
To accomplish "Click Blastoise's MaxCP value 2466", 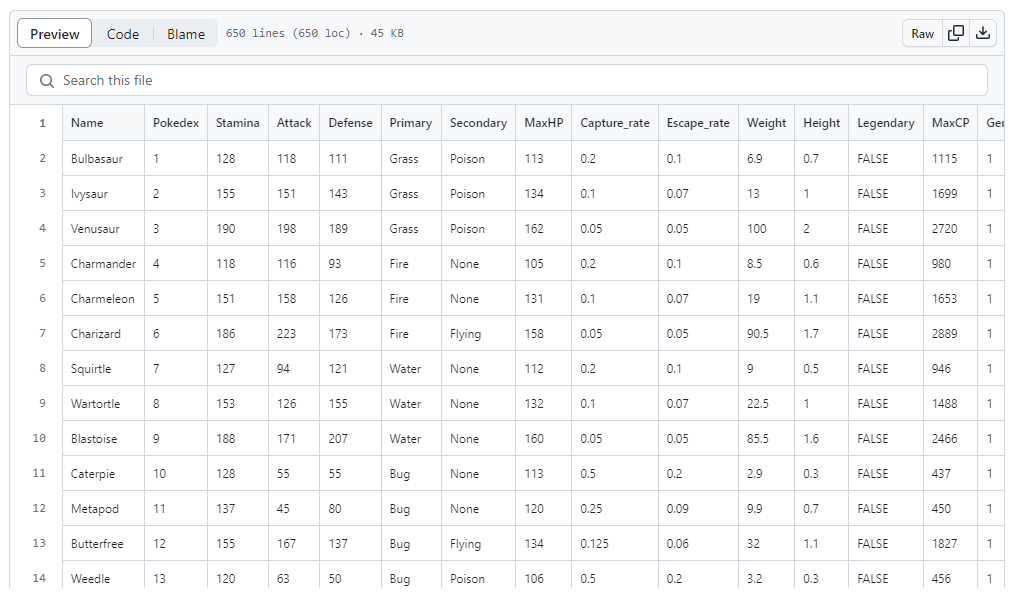I will tap(944, 439).
